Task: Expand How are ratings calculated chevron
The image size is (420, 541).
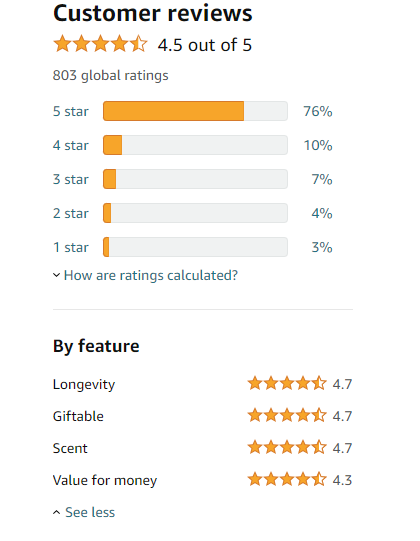Action: click(57, 275)
